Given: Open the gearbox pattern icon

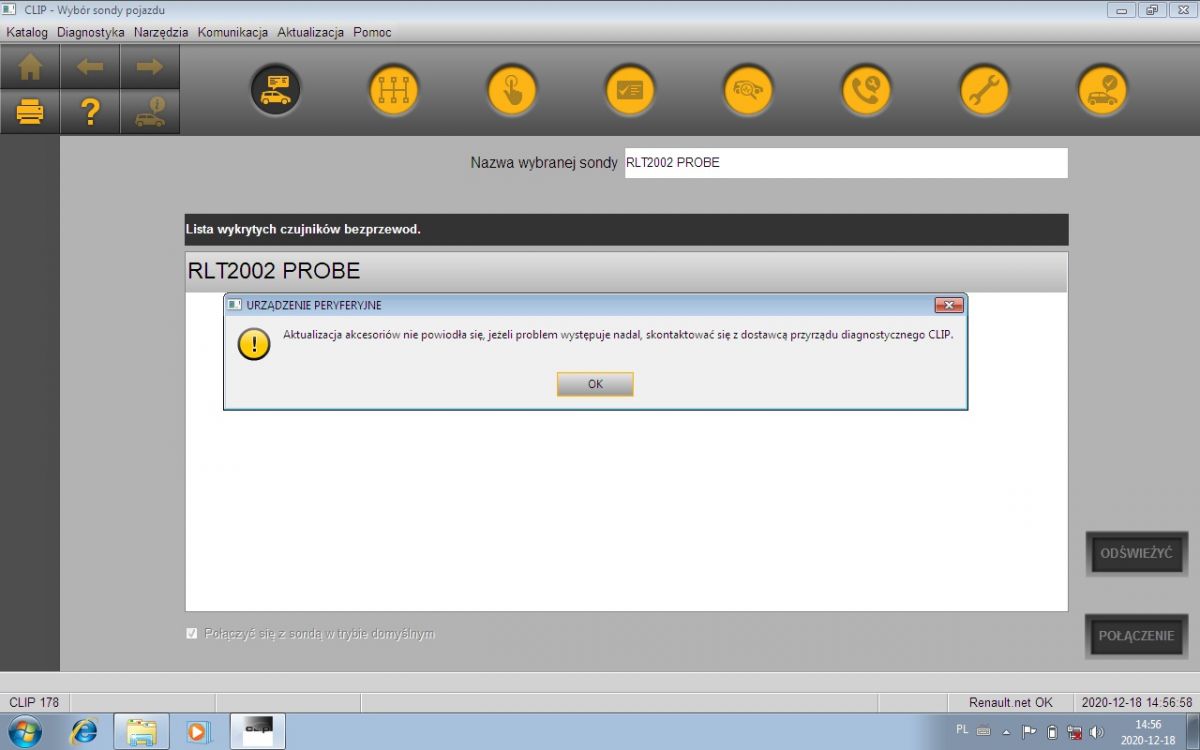Looking at the screenshot, I should [393, 91].
